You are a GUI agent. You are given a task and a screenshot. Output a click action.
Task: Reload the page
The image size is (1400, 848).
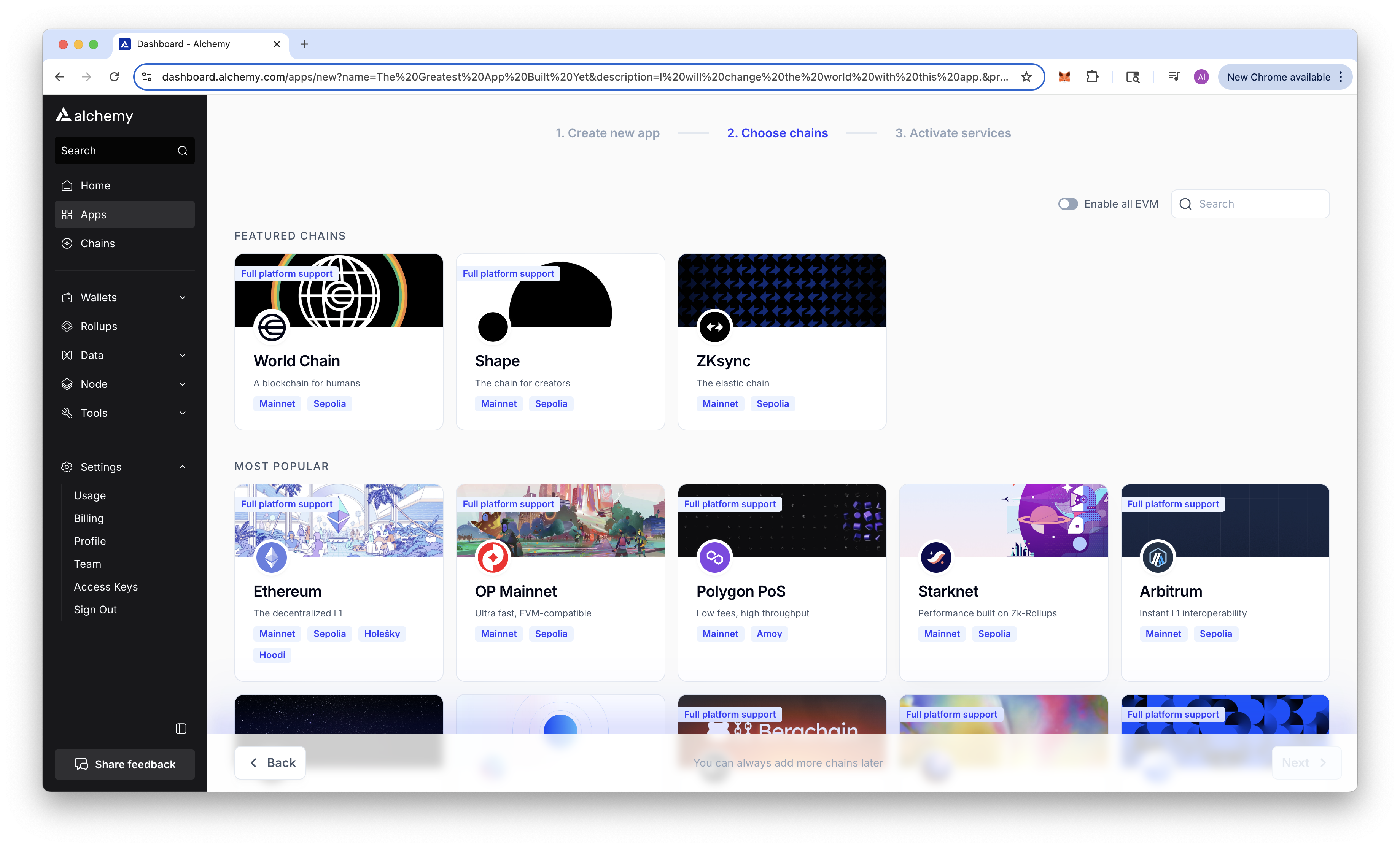click(x=114, y=77)
